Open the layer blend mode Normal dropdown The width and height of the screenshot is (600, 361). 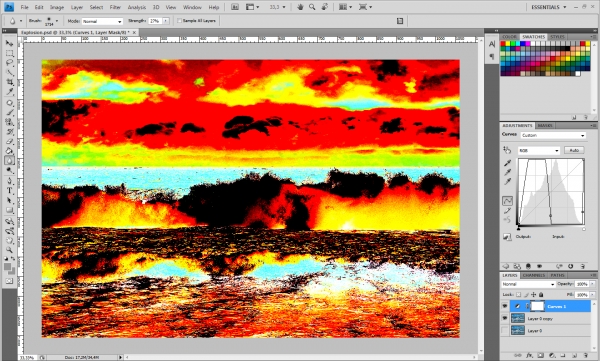(528, 284)
